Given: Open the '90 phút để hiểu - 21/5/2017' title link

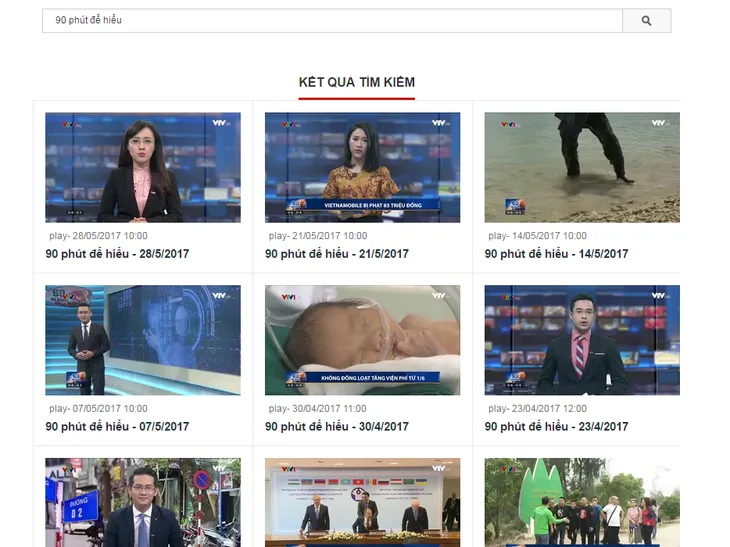Looking at the screenshot, I should click(x=337, y=254).
